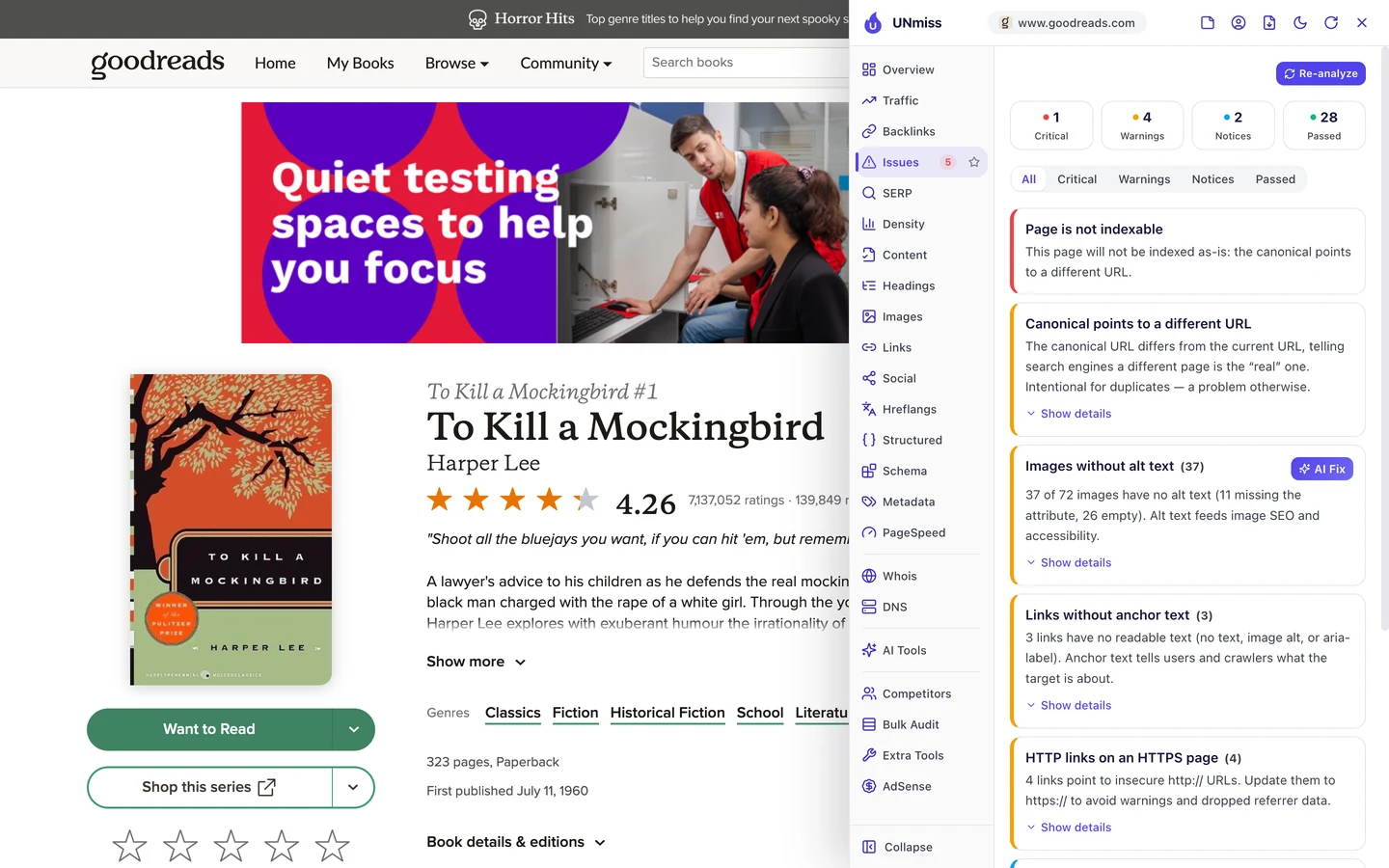This screenshot has width=1389, height=868.
Task: Click the To Kill a Mockingbird cover
Action: pos(231,529)
